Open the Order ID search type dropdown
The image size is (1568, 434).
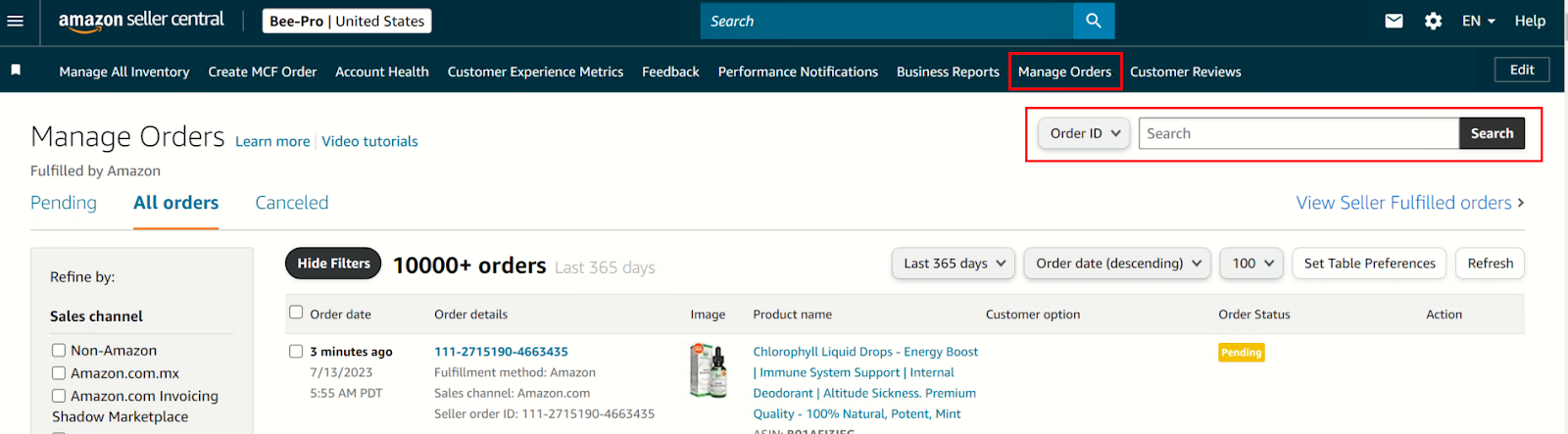pos(1085,133)
